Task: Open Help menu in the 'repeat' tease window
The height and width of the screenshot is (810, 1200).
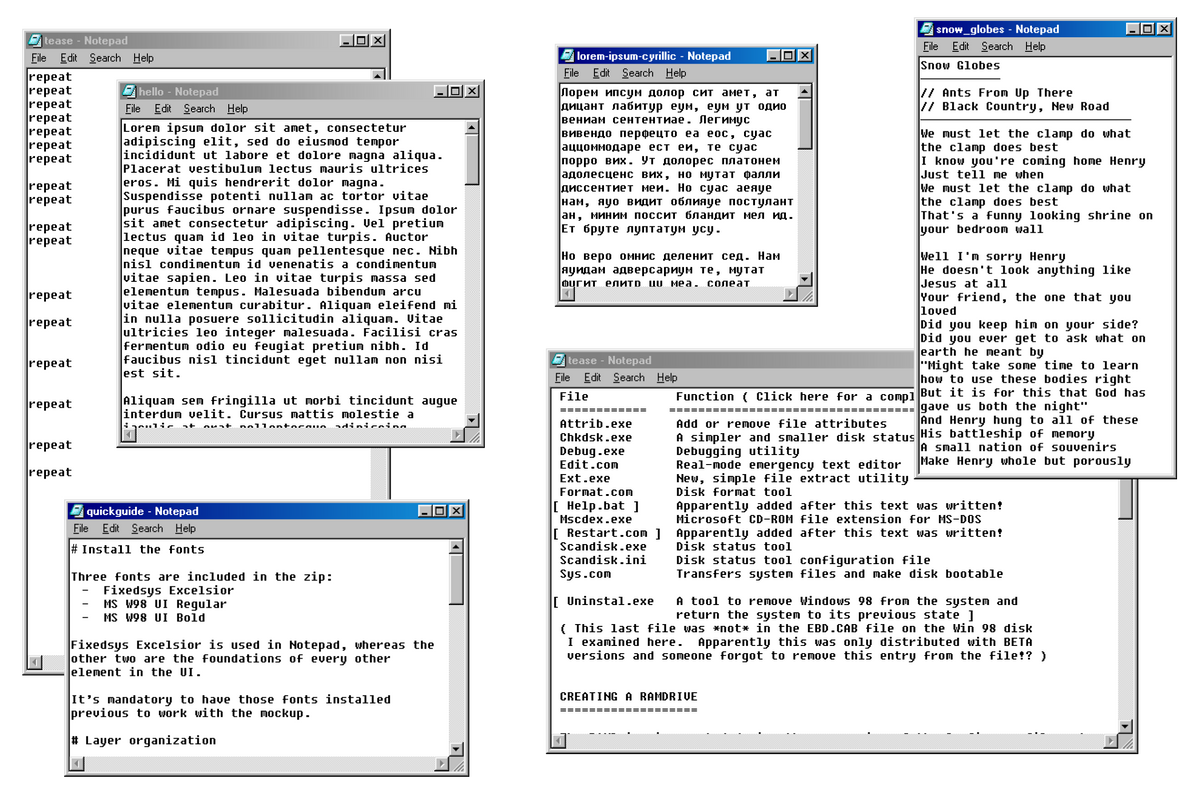Action: pos(143,58)
